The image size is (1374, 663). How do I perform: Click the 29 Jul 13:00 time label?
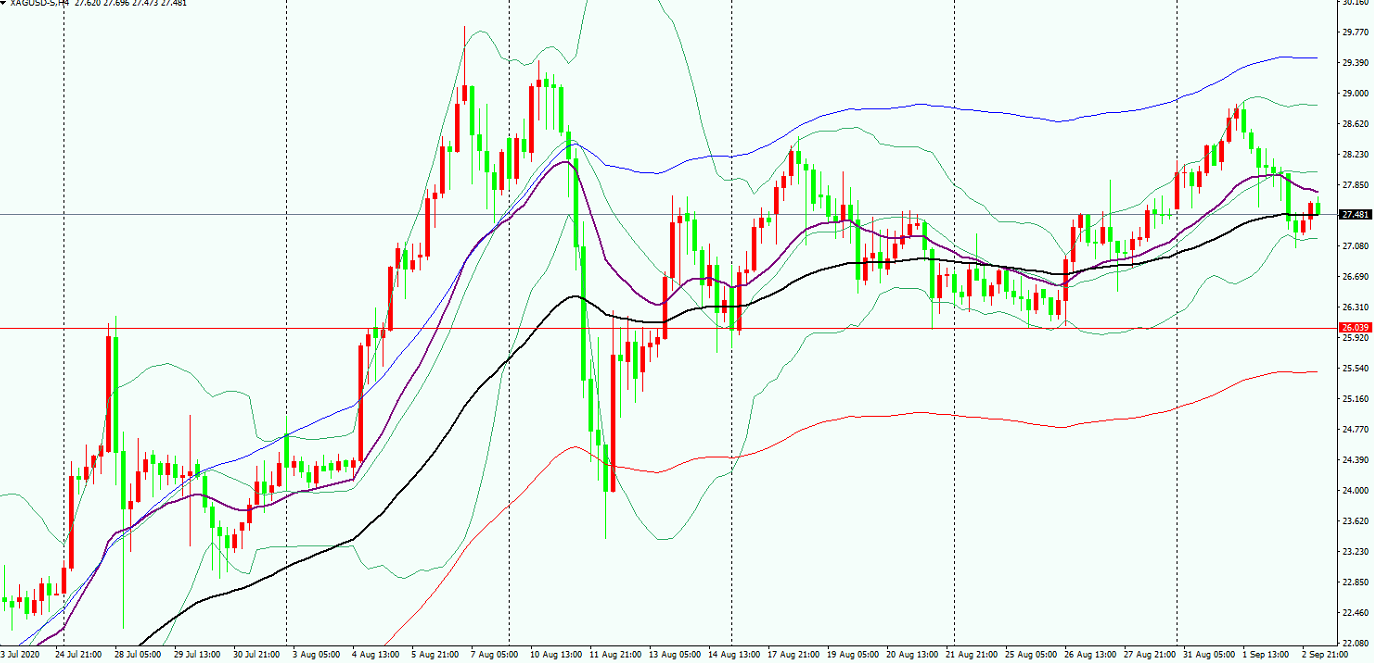tap(197, 655)
